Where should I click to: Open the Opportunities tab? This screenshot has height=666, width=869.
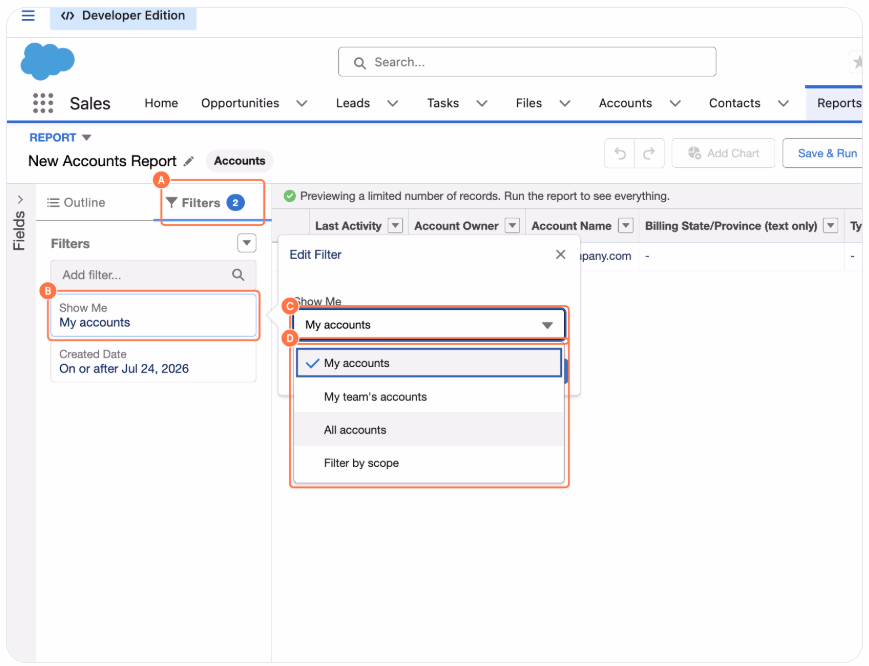240,103
